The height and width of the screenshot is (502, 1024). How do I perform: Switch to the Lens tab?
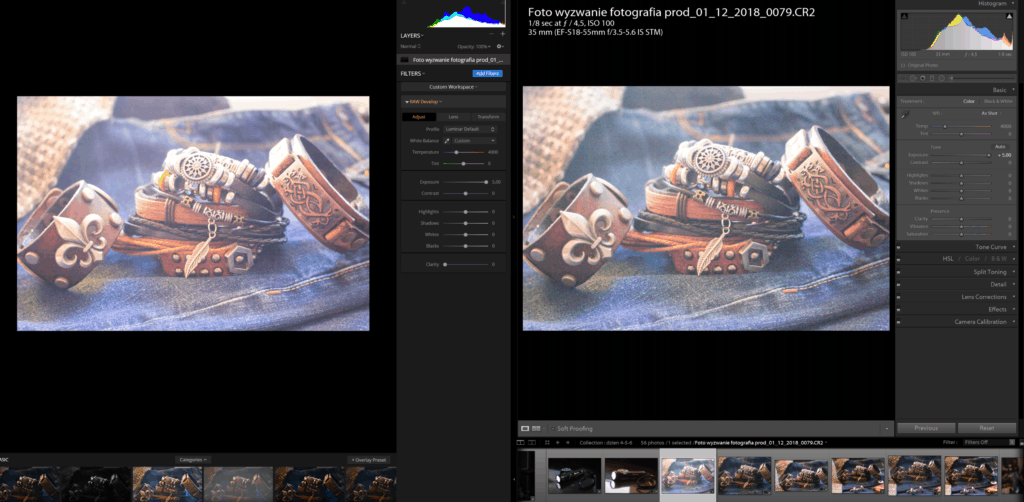pos(453,117)
